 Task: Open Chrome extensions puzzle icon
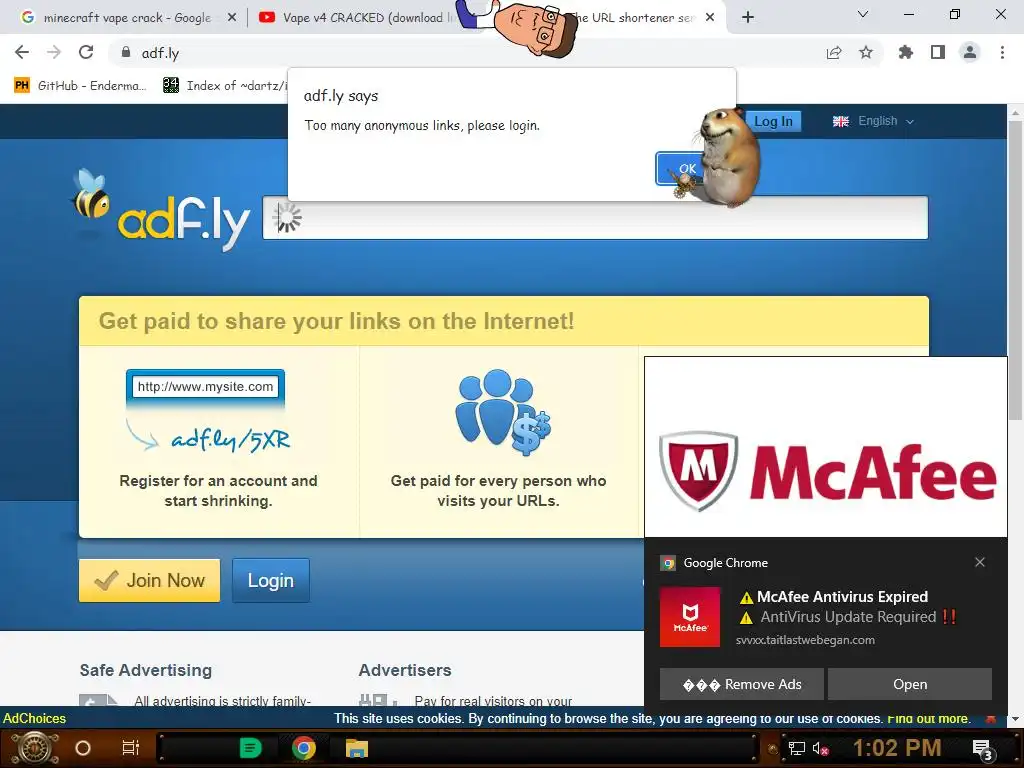(x=905, y=52)
